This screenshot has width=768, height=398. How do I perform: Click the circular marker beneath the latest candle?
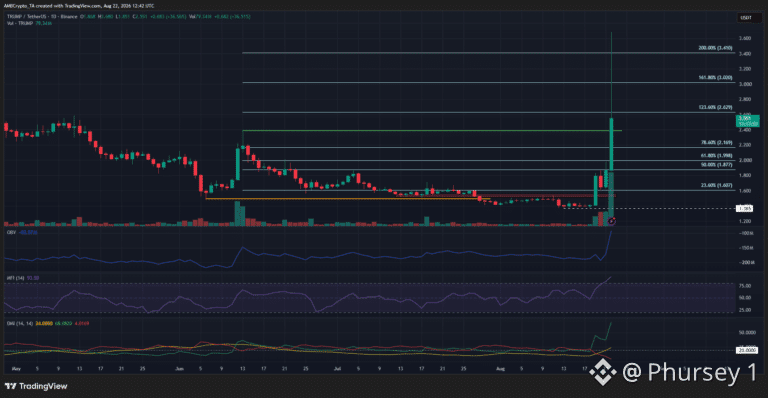pos(612,221)
